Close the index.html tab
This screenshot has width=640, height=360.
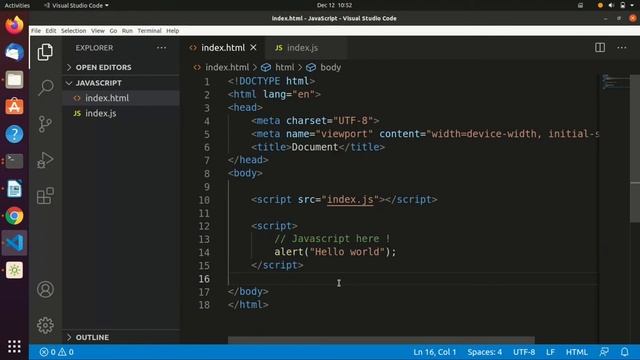click(253, 48)
